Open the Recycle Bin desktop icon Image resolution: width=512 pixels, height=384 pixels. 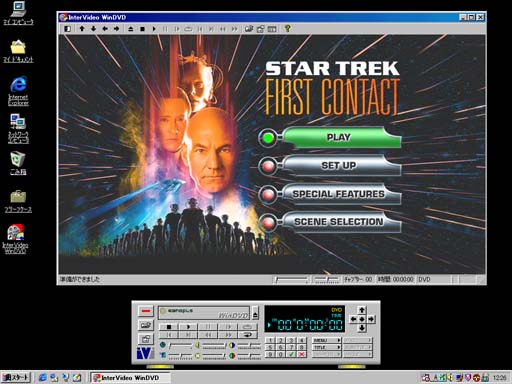tap(18, 163)
